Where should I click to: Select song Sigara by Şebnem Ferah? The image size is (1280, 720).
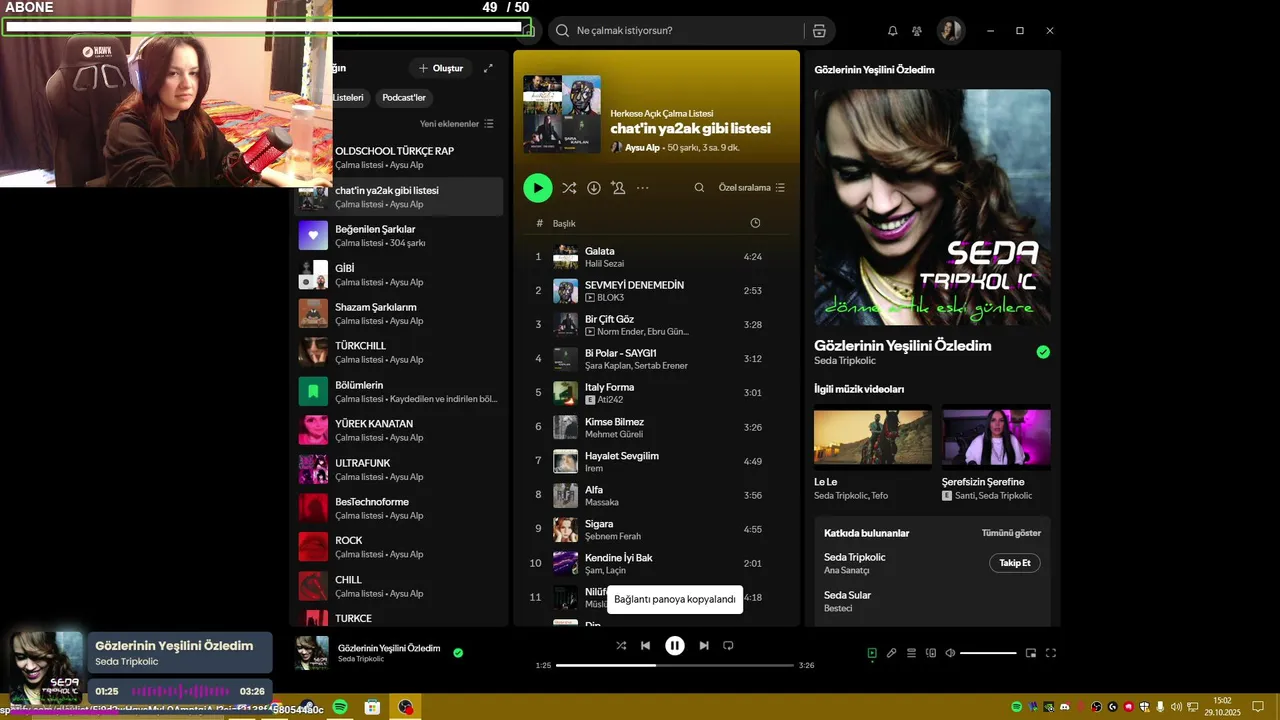[657, 530]
